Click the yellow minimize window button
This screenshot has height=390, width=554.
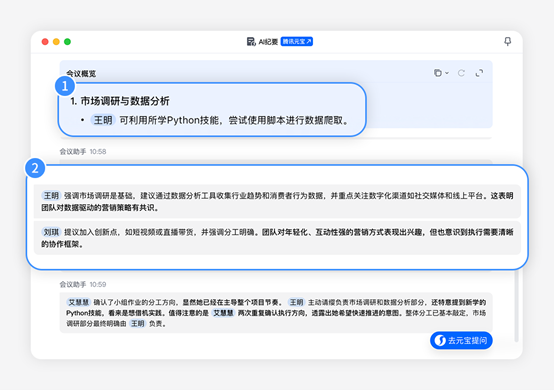[x=56, y=42]
